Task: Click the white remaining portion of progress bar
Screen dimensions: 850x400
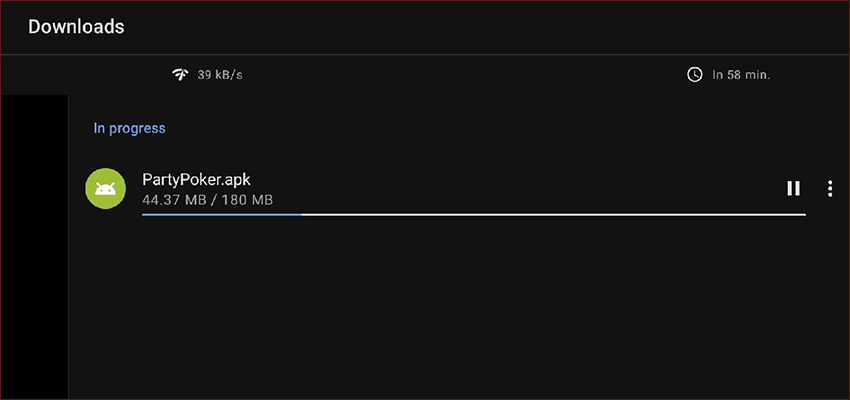Action: 553,215
